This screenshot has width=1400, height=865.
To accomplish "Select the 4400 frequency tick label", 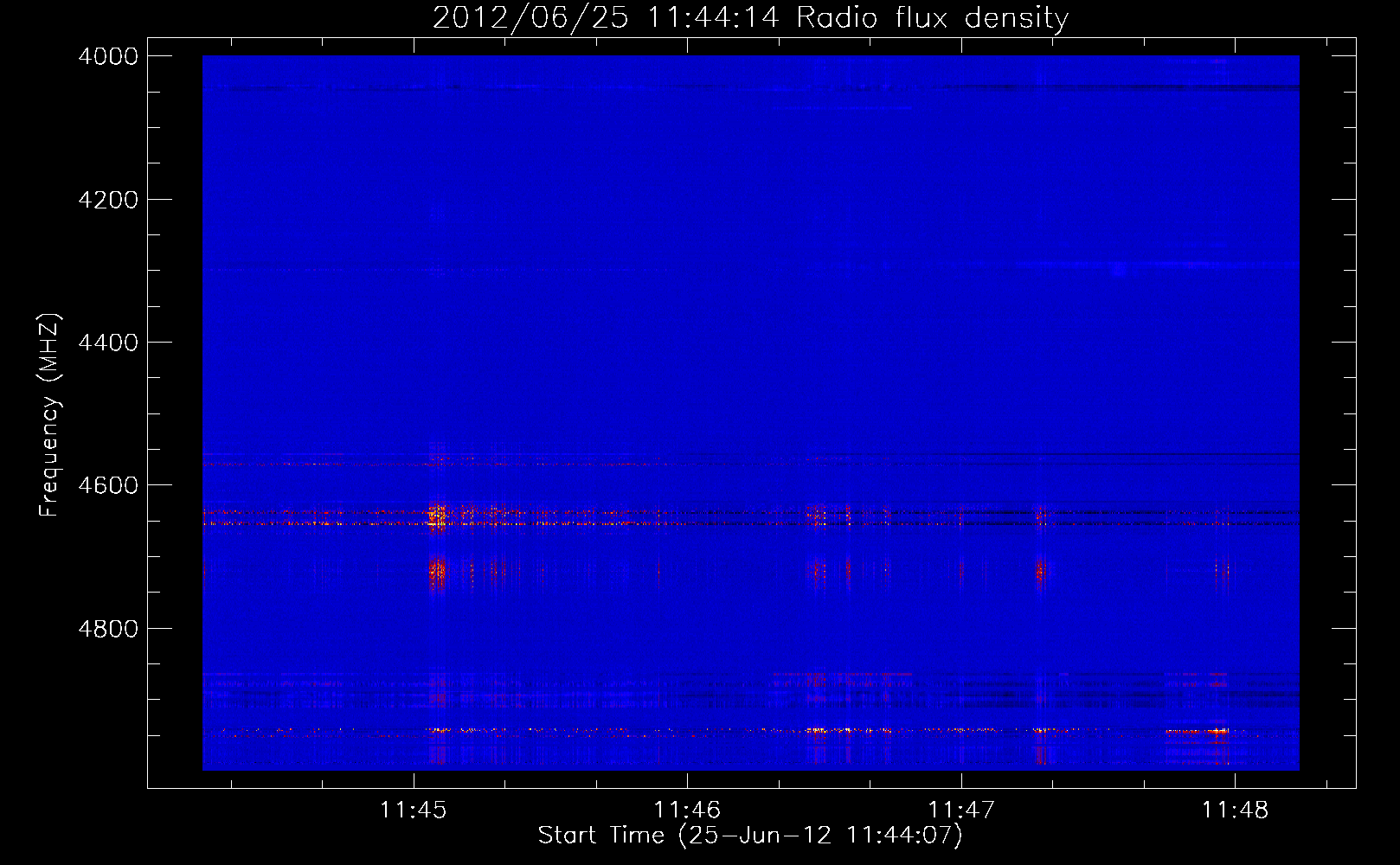I will [108, 343].
